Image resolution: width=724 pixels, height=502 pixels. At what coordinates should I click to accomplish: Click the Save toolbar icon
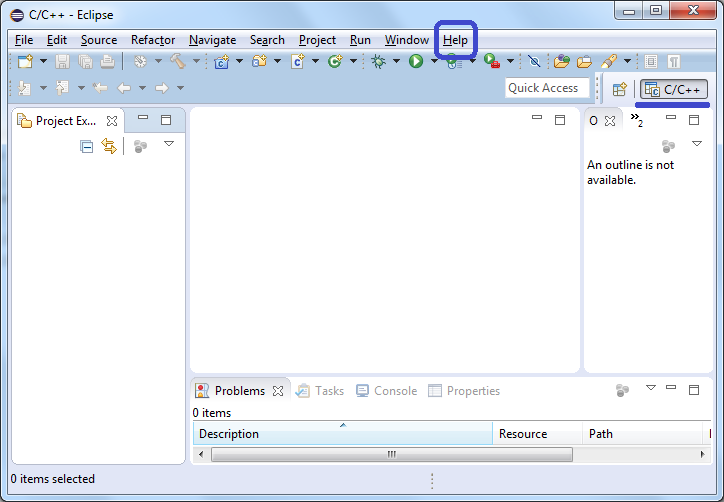[62, 61]
